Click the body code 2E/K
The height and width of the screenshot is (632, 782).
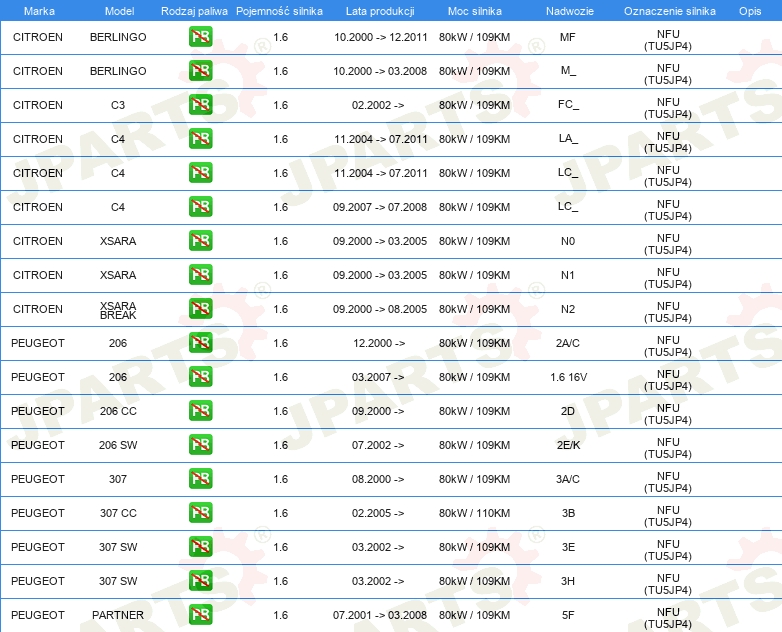coord(569,445)
